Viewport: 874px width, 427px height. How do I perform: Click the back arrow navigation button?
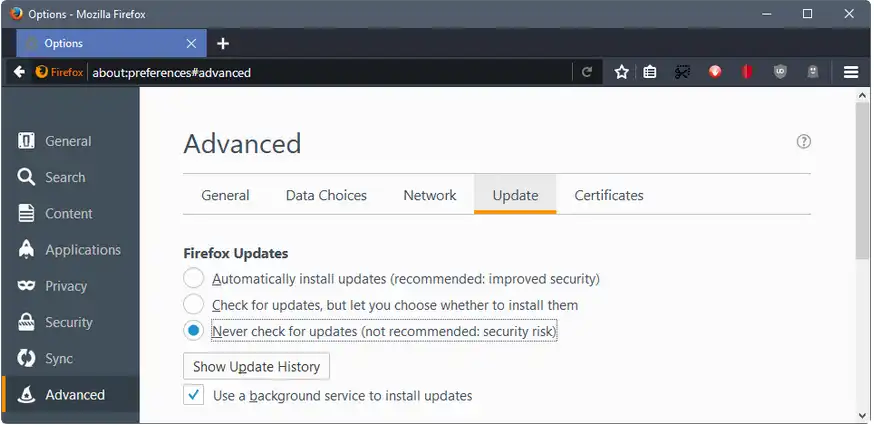pyautogui.click(x=20, y=72)
